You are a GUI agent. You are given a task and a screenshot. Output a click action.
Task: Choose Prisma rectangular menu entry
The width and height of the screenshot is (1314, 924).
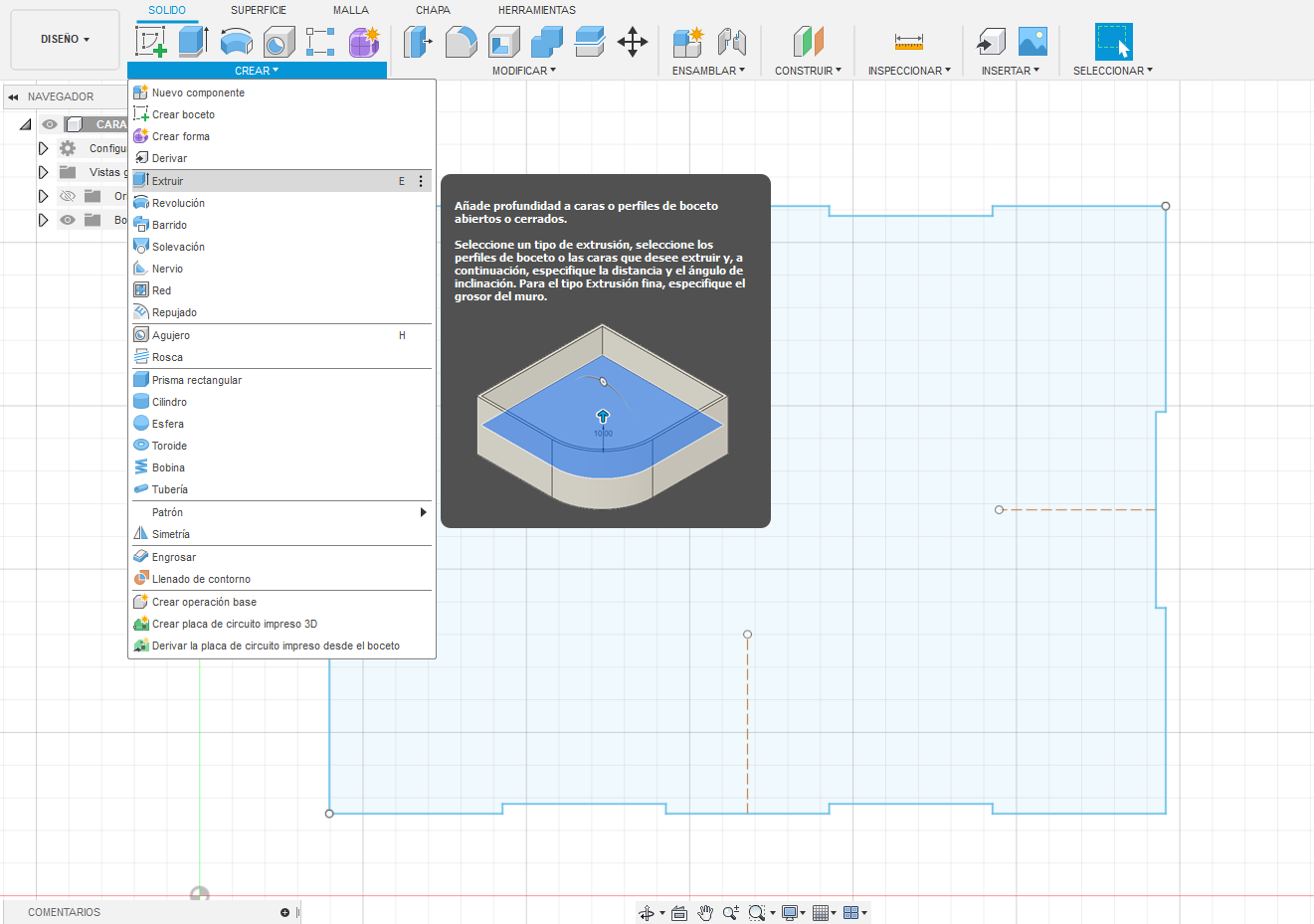pyautogui.click(x=282, y=380)
